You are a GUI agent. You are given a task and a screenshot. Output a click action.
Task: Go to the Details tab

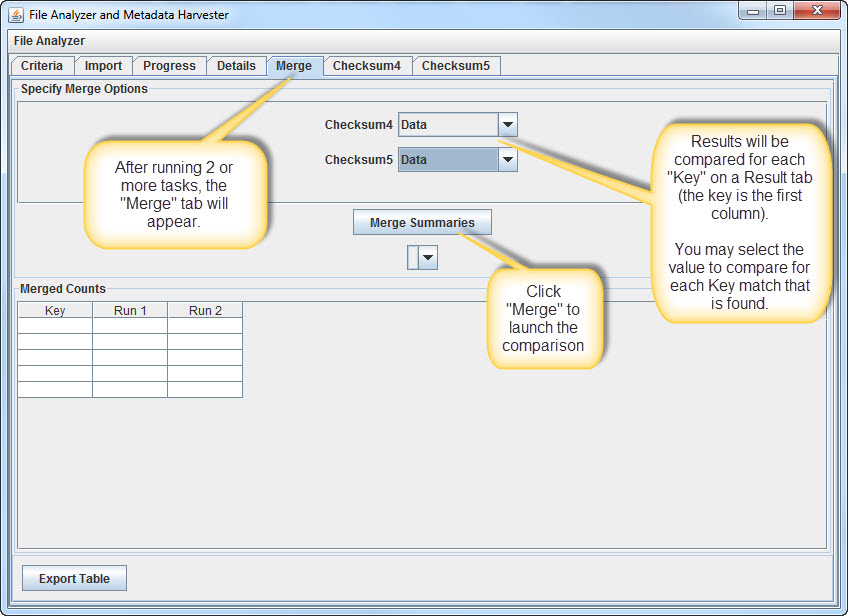pyautogui.click(x=236, y=66)
